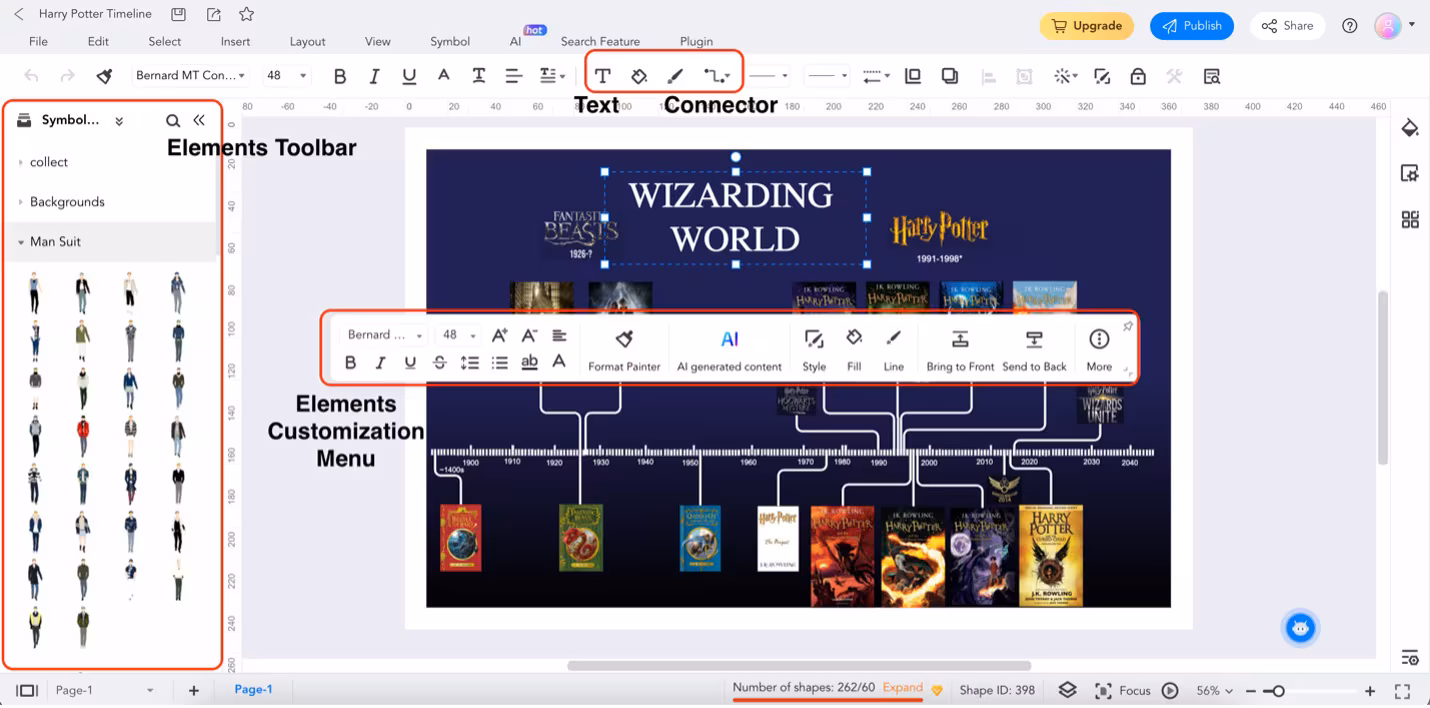Open the Plugin menu
The height and width of the screenshot is (708, 1430).
coord(696,41)
